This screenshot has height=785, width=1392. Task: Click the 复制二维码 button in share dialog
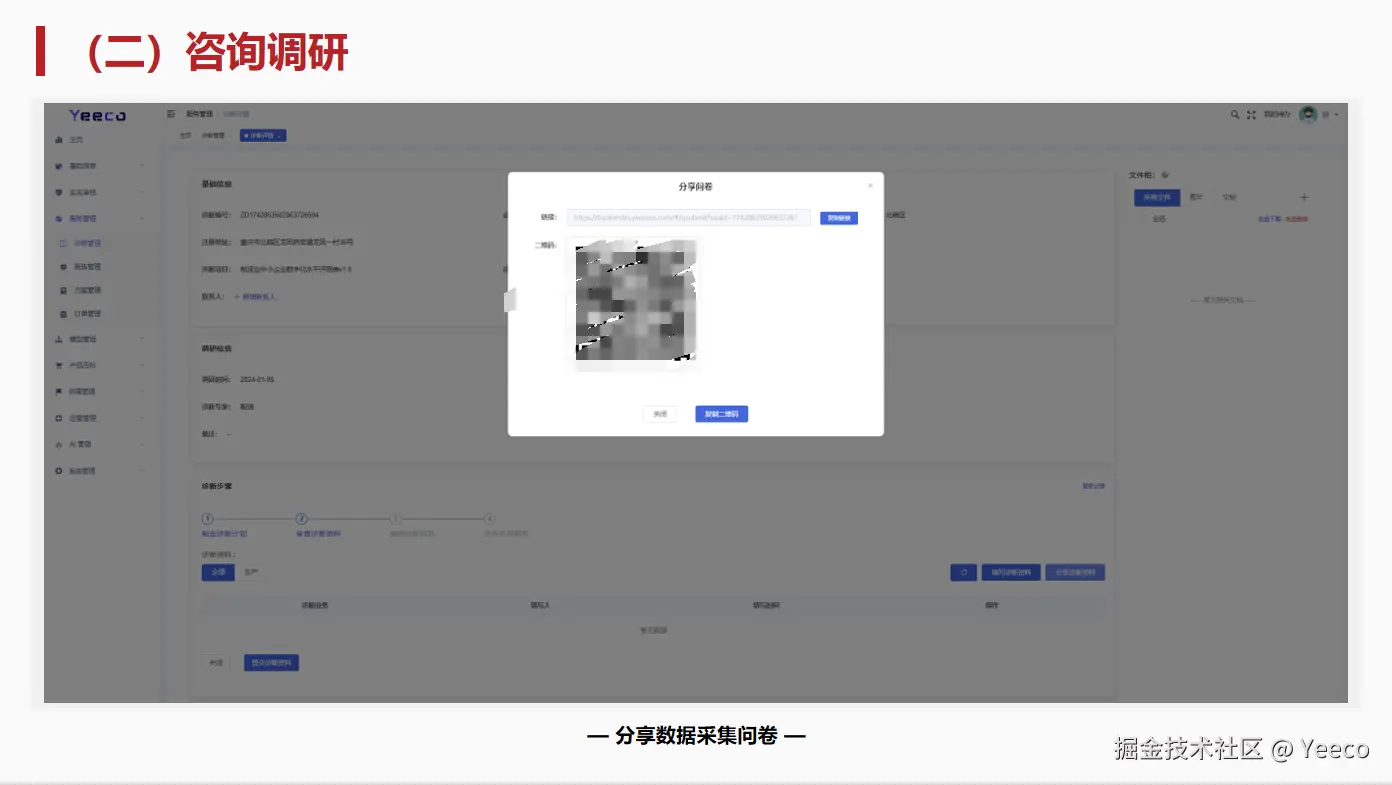click(721, 413)
